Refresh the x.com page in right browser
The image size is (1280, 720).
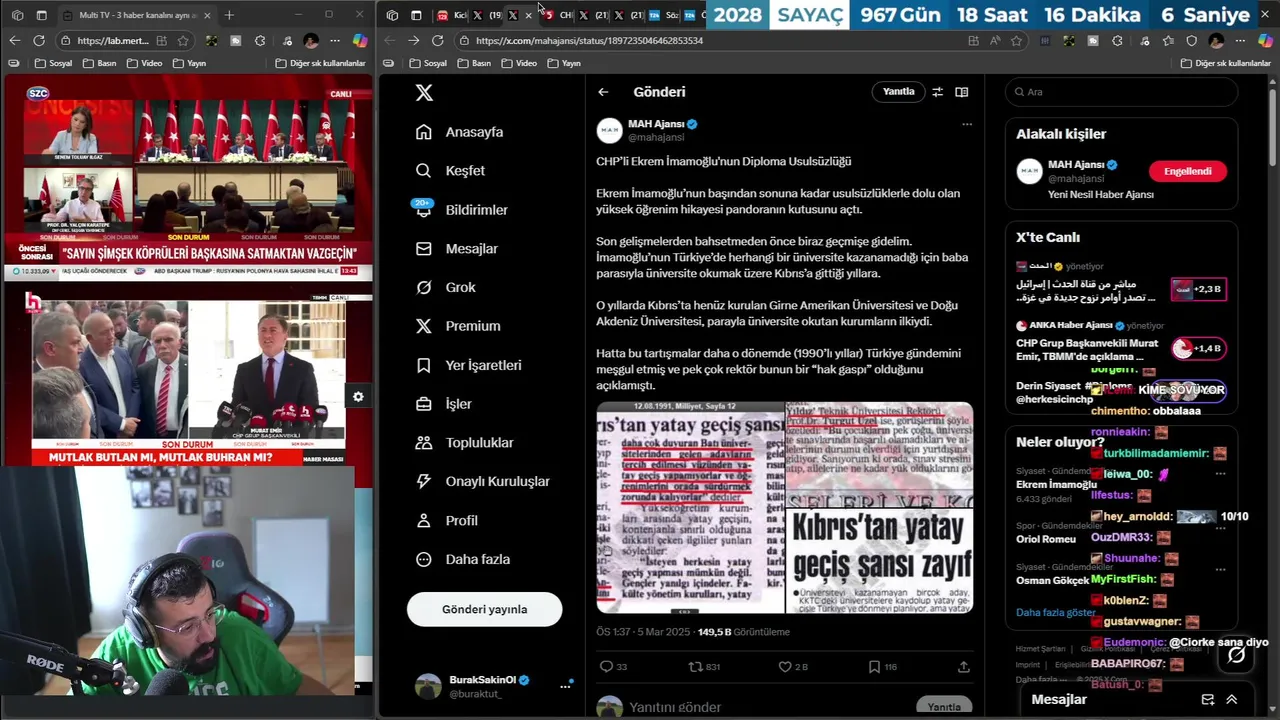click(437, 41)
